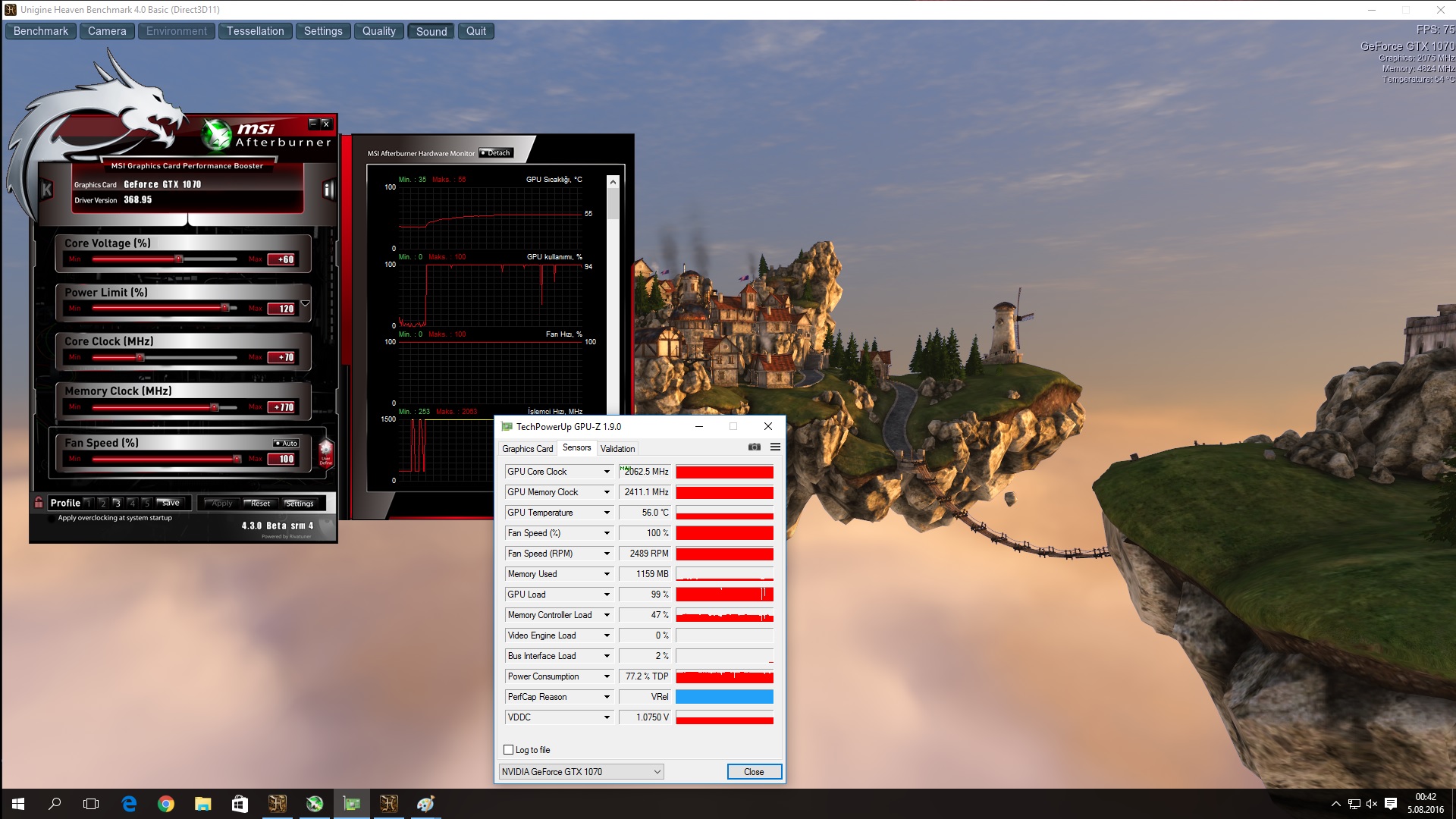
Task: Click Memory Clock +770 value field
Action: (282, 407)
